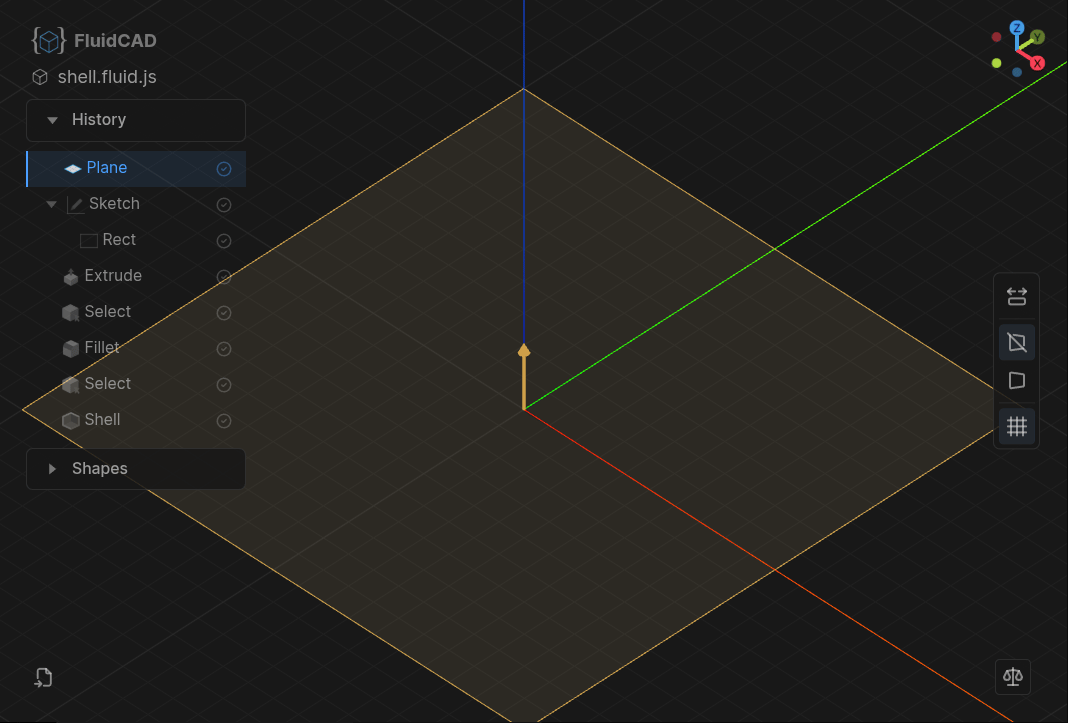This screenshot has height=723, width=1068.
Task: Expand the Shapes panel arrow
Action: [x=52, y=469]
